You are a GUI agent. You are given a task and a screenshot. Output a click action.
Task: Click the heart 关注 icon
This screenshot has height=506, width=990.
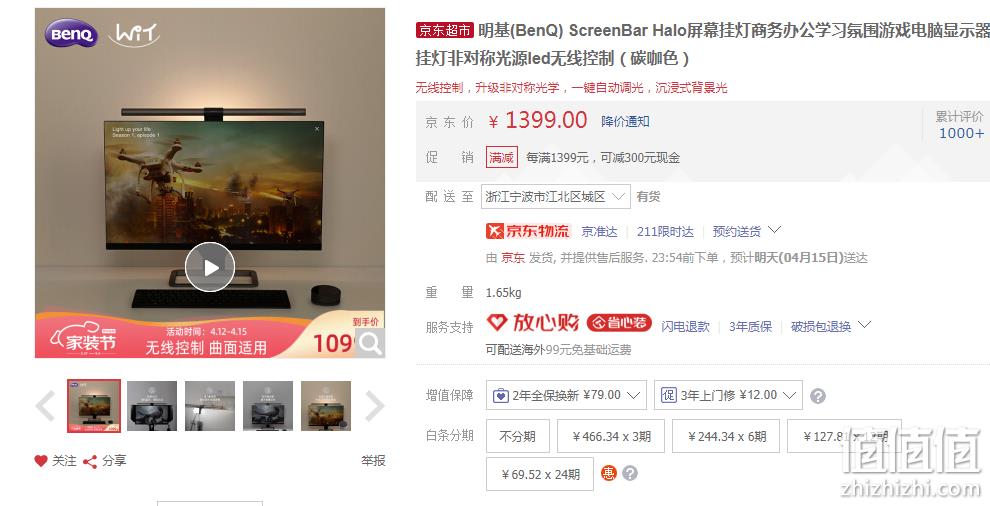(41, 461)
